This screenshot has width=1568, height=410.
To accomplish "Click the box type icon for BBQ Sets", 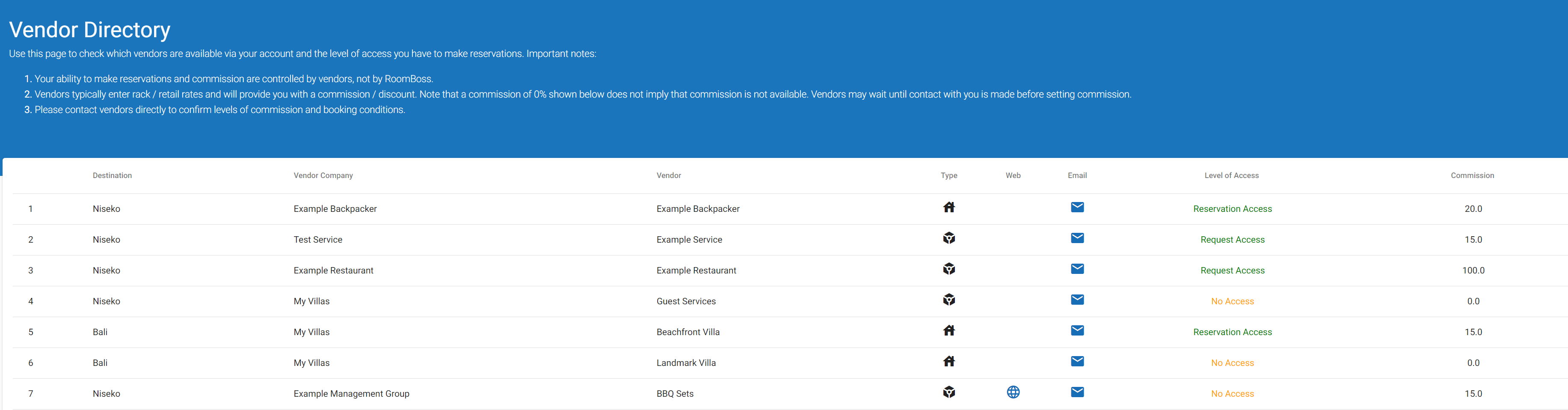I will click(x=949, y=392).
